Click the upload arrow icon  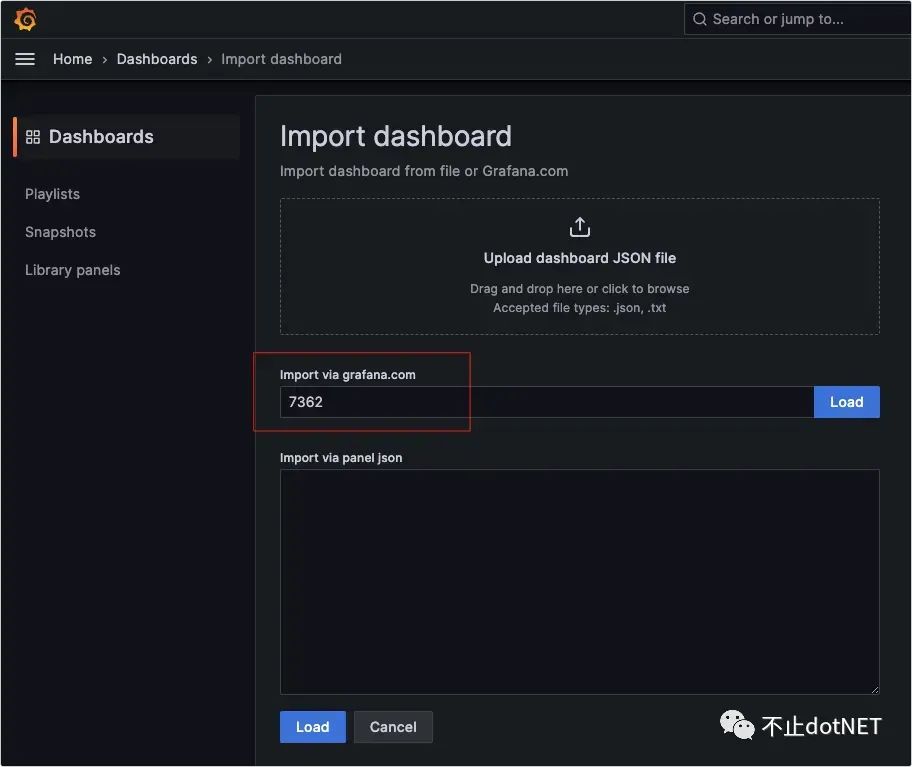(x=579, y=228)
